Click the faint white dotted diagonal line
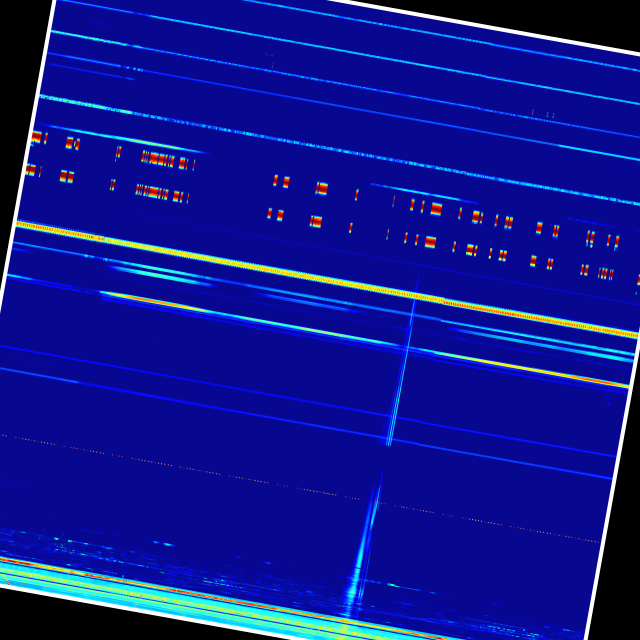 click(x=300, y=488)
